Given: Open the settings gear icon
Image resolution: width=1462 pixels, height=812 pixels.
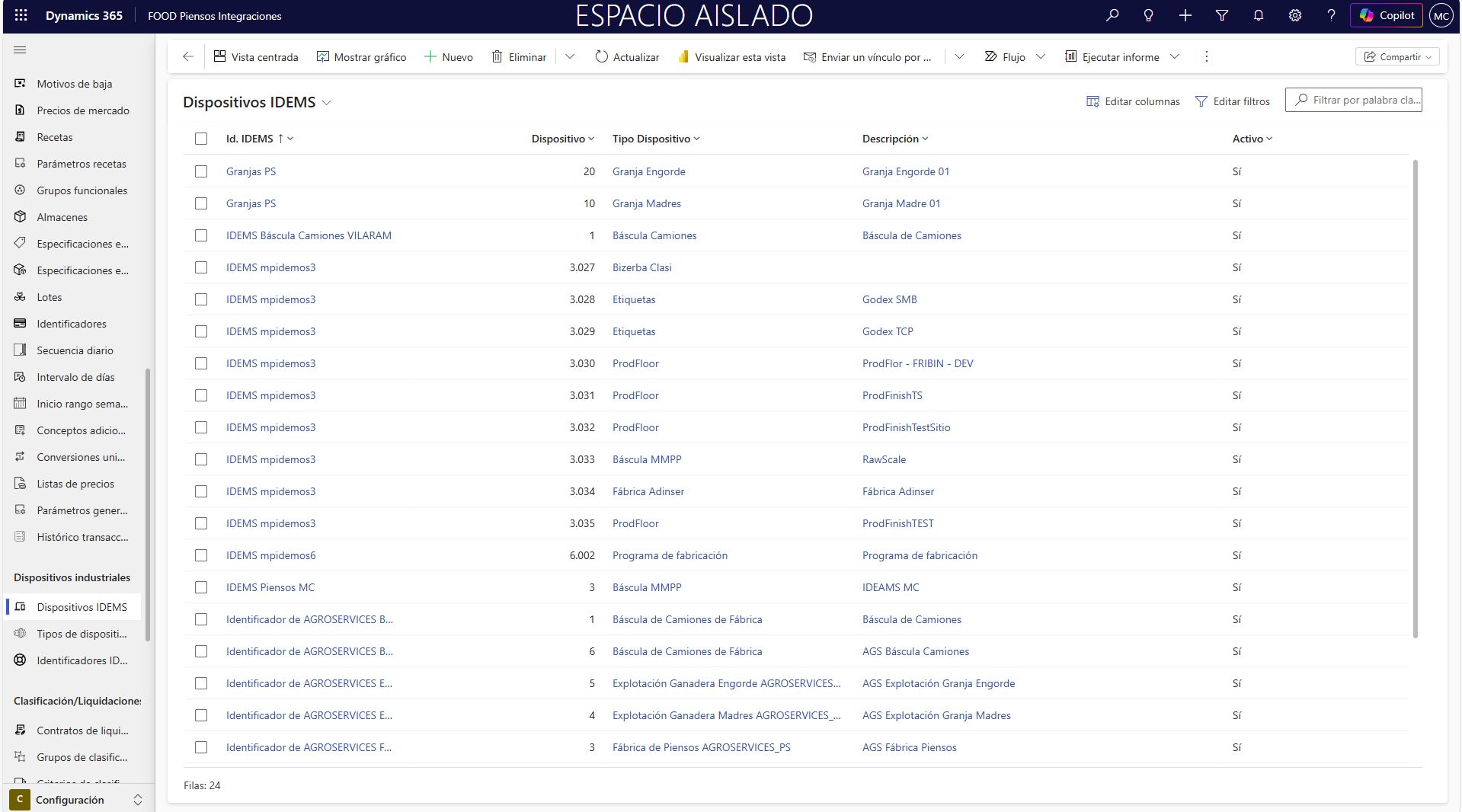Looking at the screenshot, I should [1295, 15].
